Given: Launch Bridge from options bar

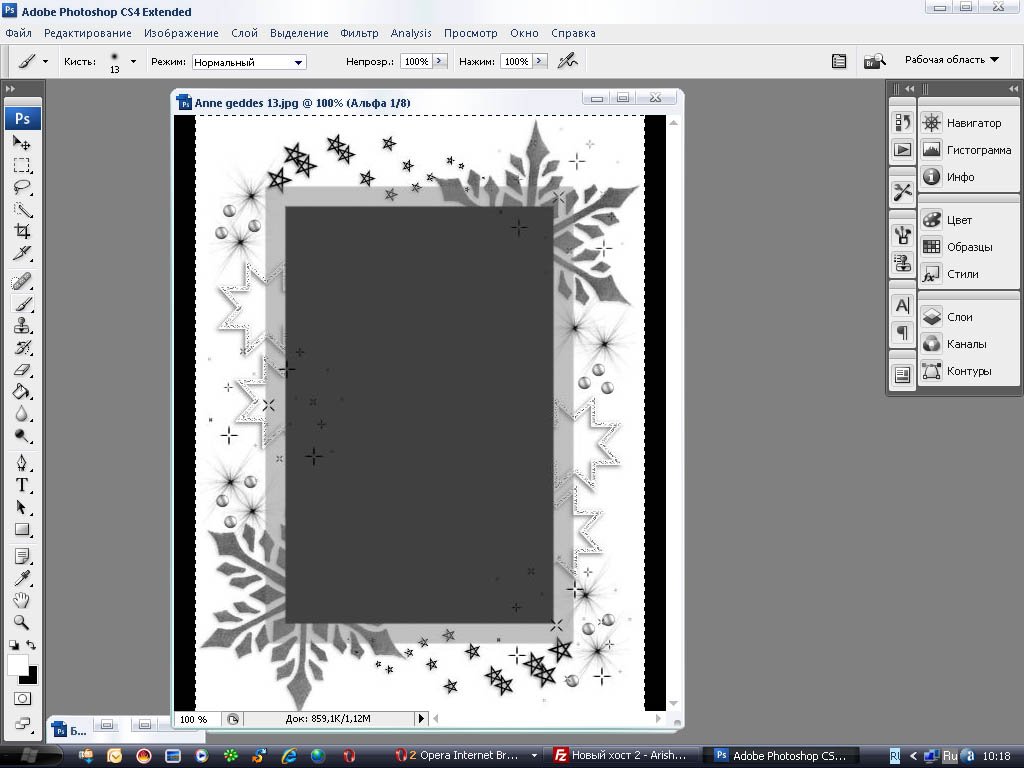Looking at the screenshot, I should 874,61.
